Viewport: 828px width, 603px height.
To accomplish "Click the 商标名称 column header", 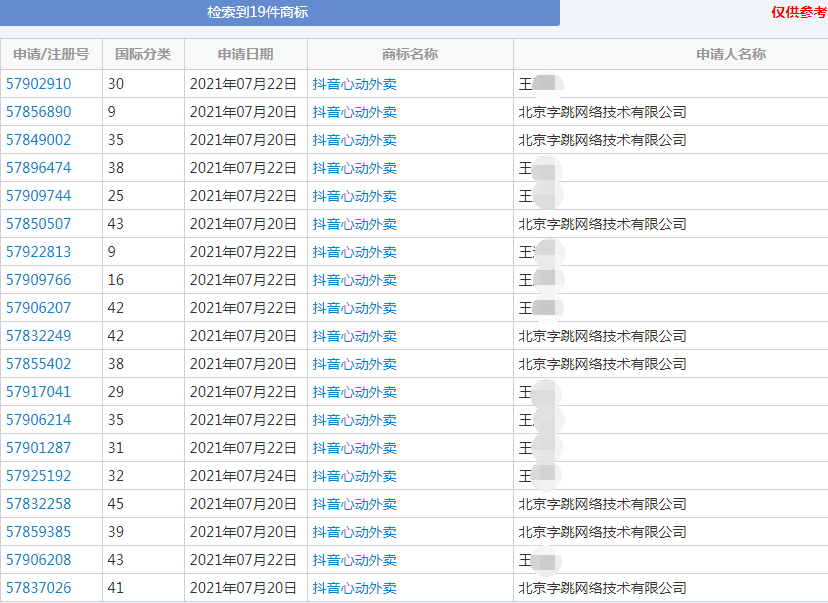I will [410, 54].
